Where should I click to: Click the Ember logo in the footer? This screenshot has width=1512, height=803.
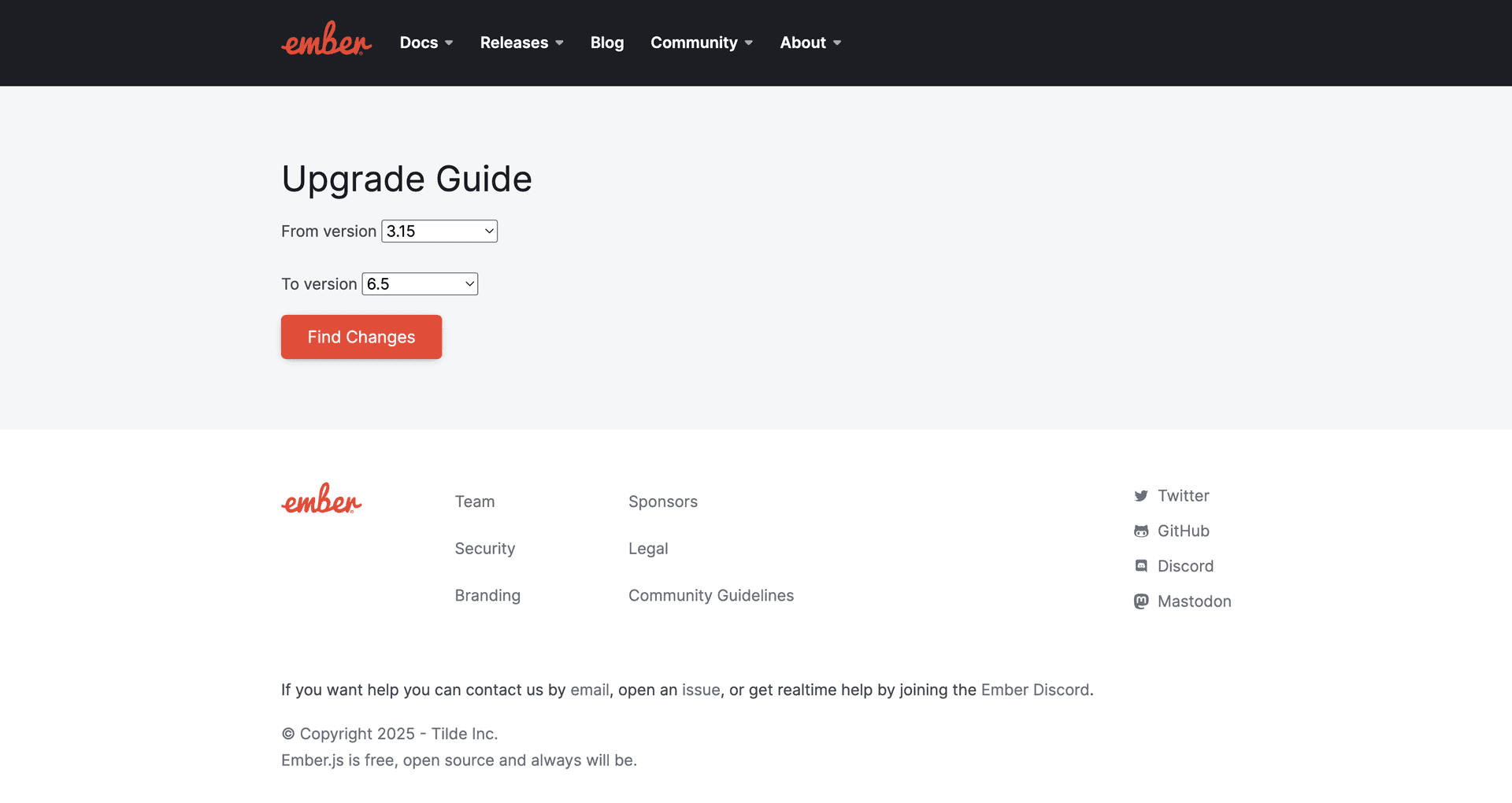(321, 500)
